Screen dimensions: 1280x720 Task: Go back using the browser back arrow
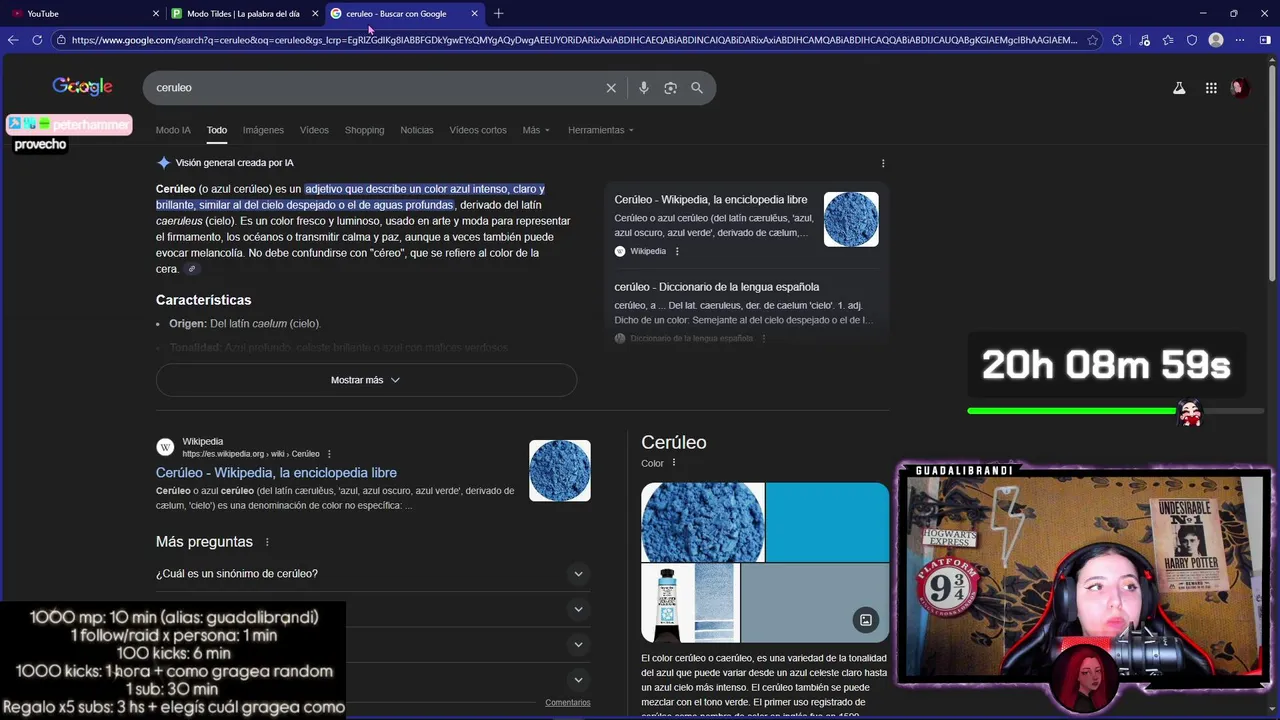[x=13, y=40]
